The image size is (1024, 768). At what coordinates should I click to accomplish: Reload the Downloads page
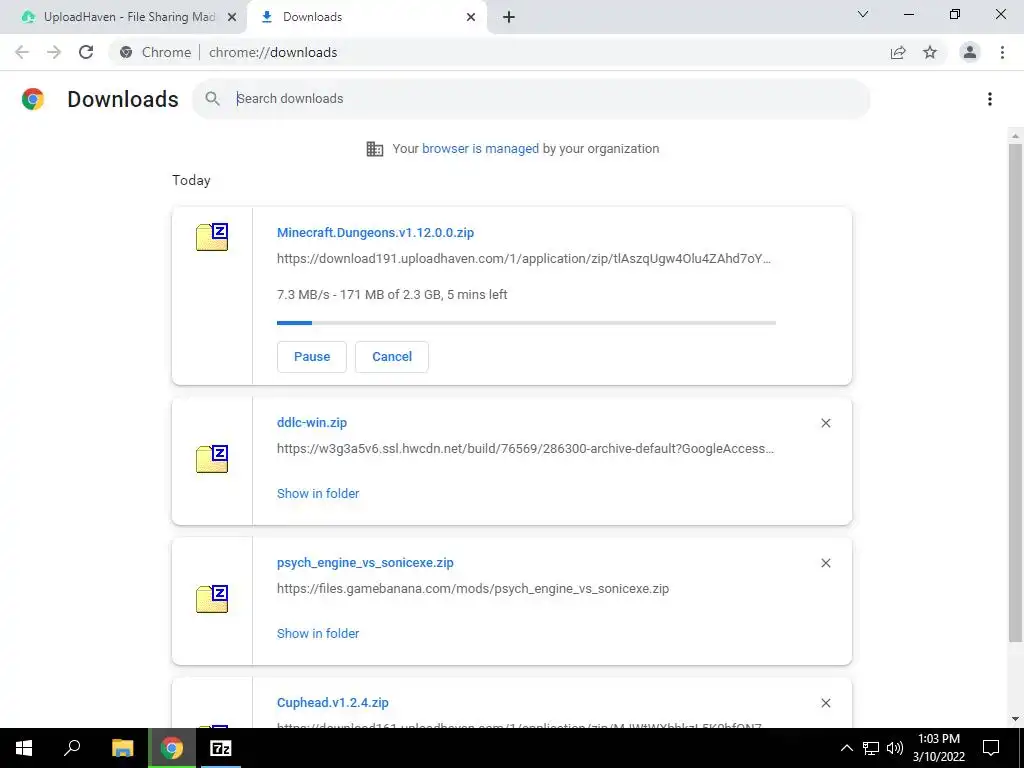[86, 52]
